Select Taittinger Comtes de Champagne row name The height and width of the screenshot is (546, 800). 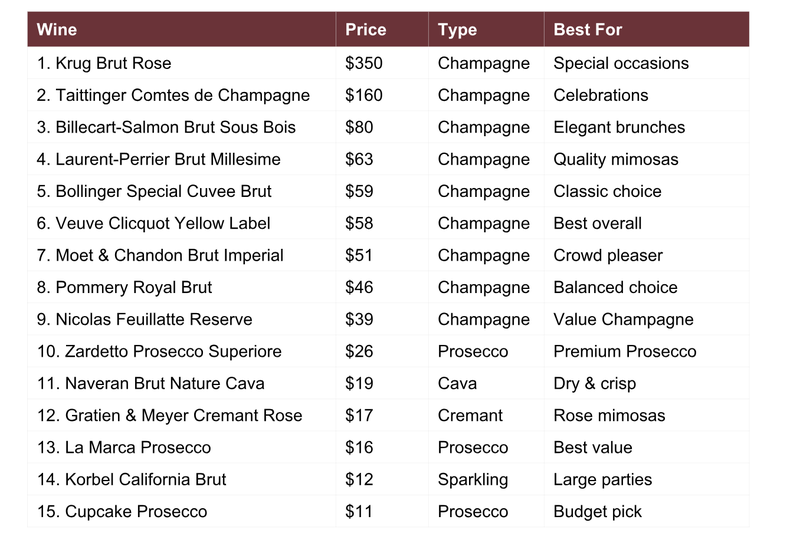click(x=173, y=95)
